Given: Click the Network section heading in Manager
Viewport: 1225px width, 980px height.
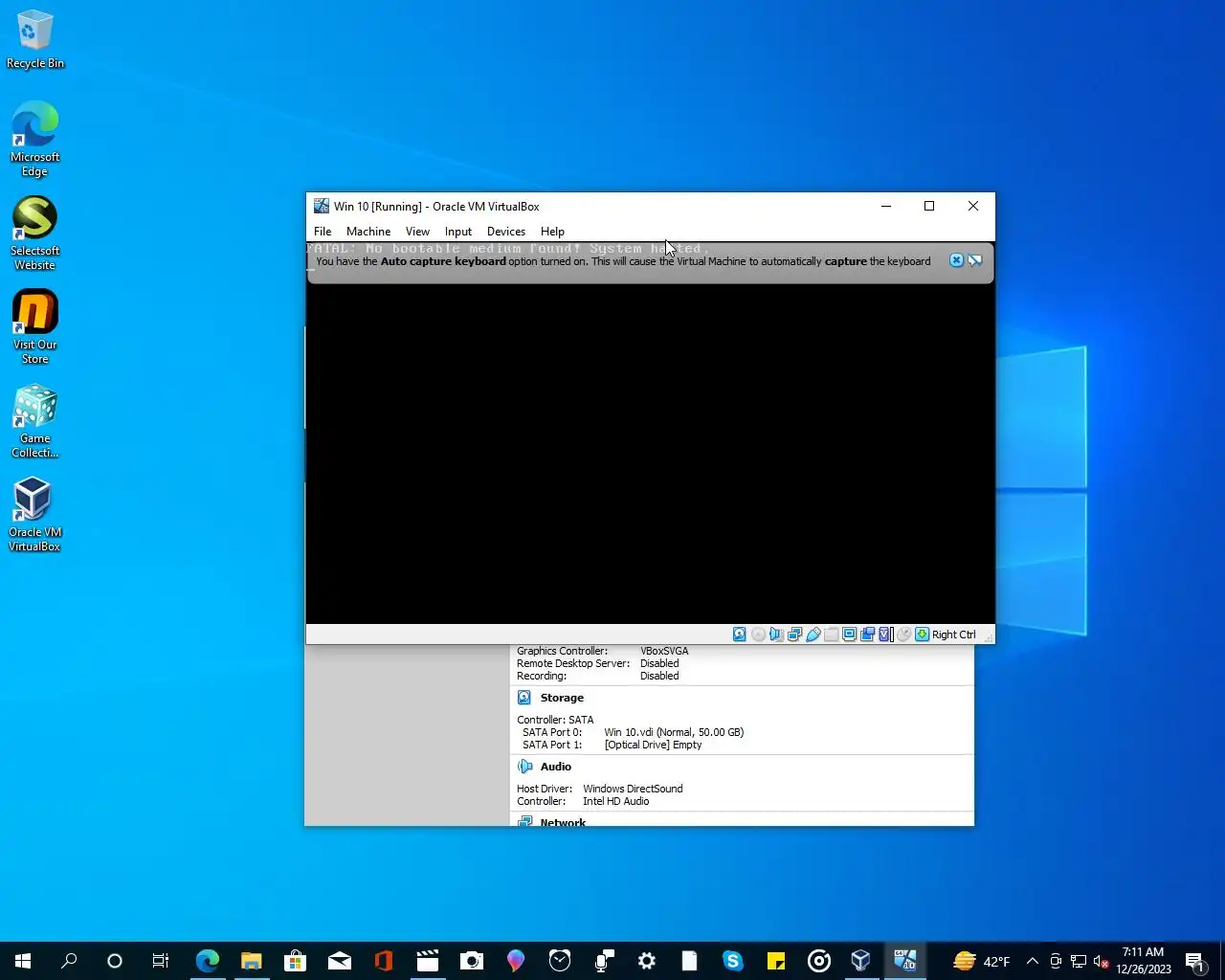Looking at the screenshot, I should 563,822.
